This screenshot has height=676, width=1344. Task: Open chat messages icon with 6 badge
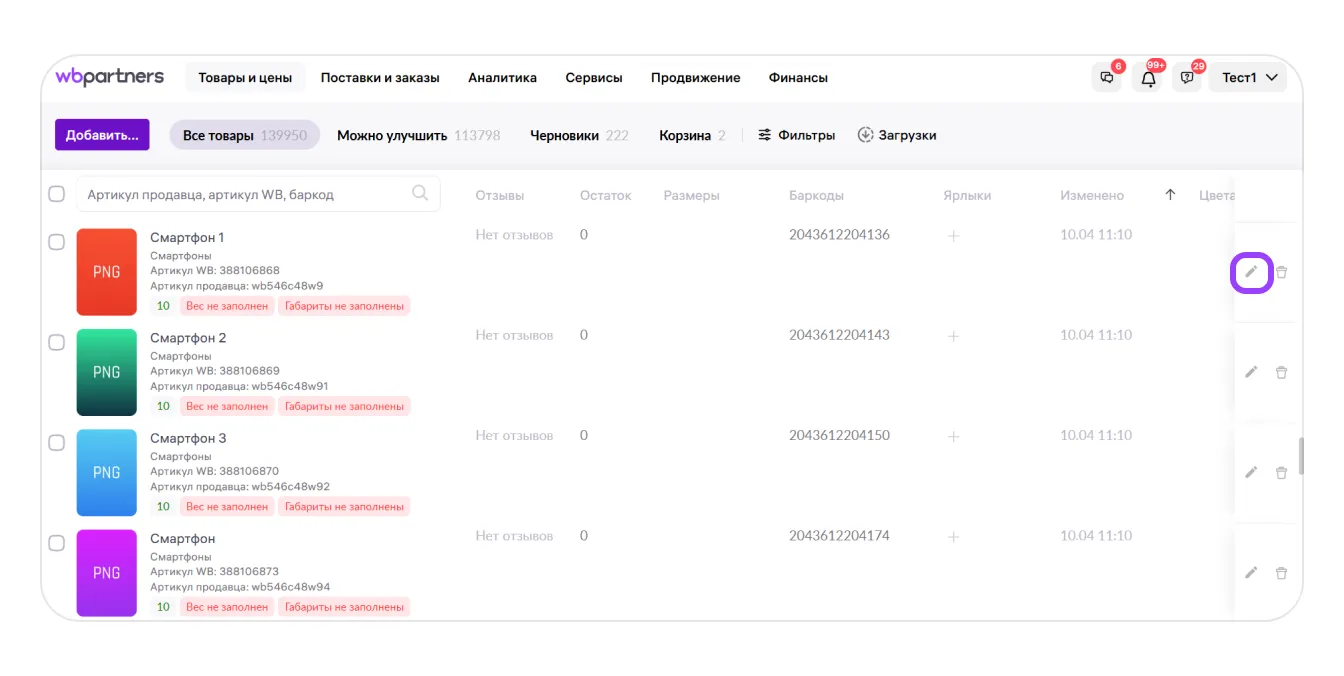pyautogui.click(x=1107, y=78)
